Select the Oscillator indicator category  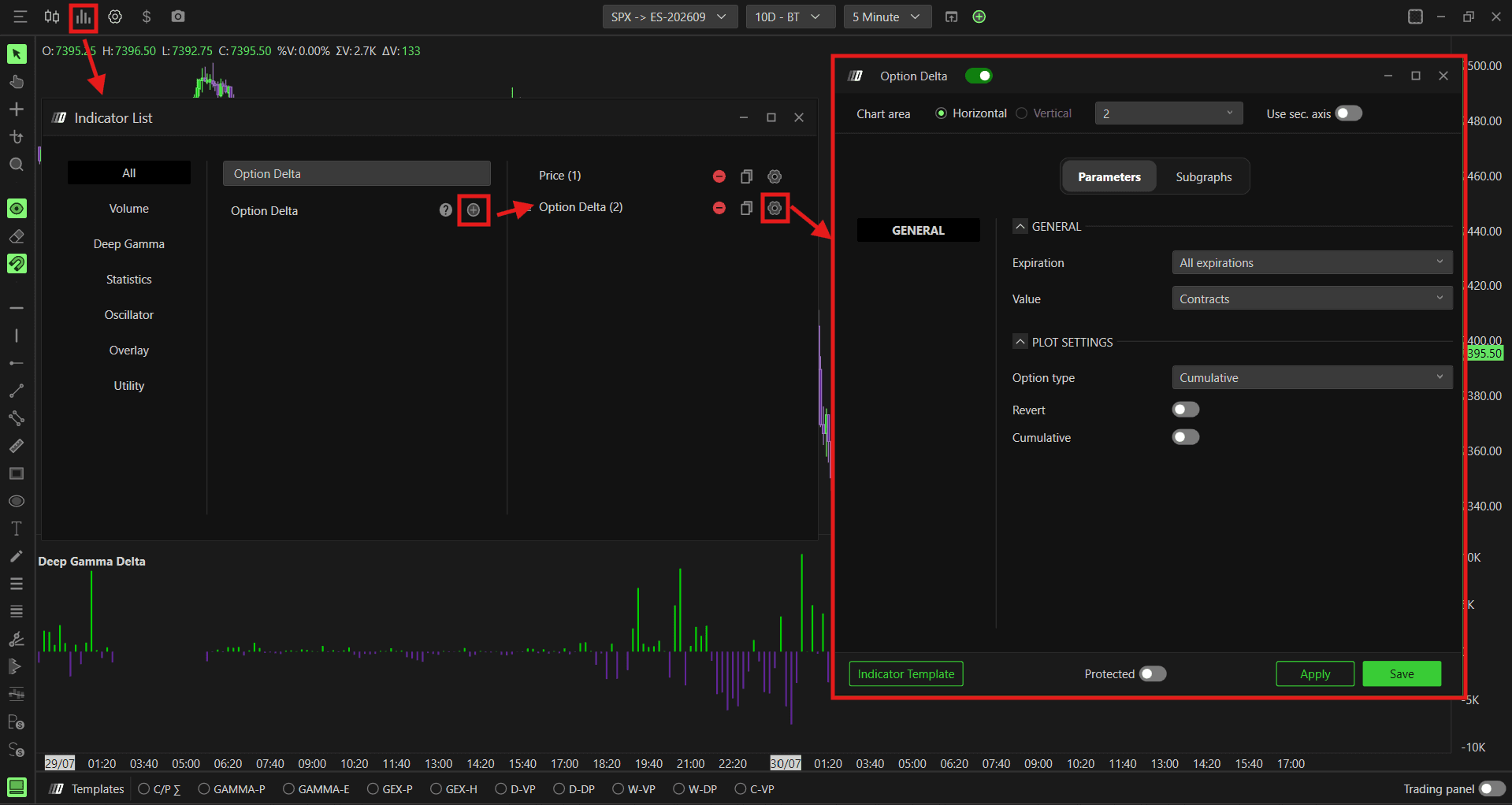point(129,314)
